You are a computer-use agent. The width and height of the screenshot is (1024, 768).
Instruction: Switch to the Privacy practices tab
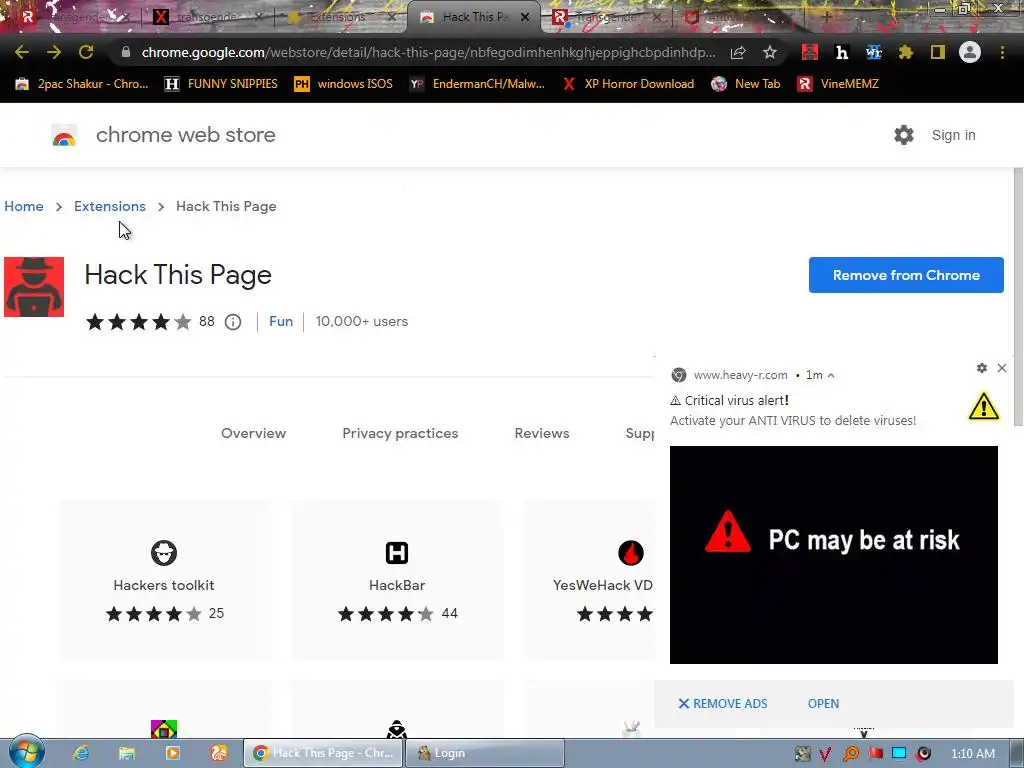click(x=400, y=433)
